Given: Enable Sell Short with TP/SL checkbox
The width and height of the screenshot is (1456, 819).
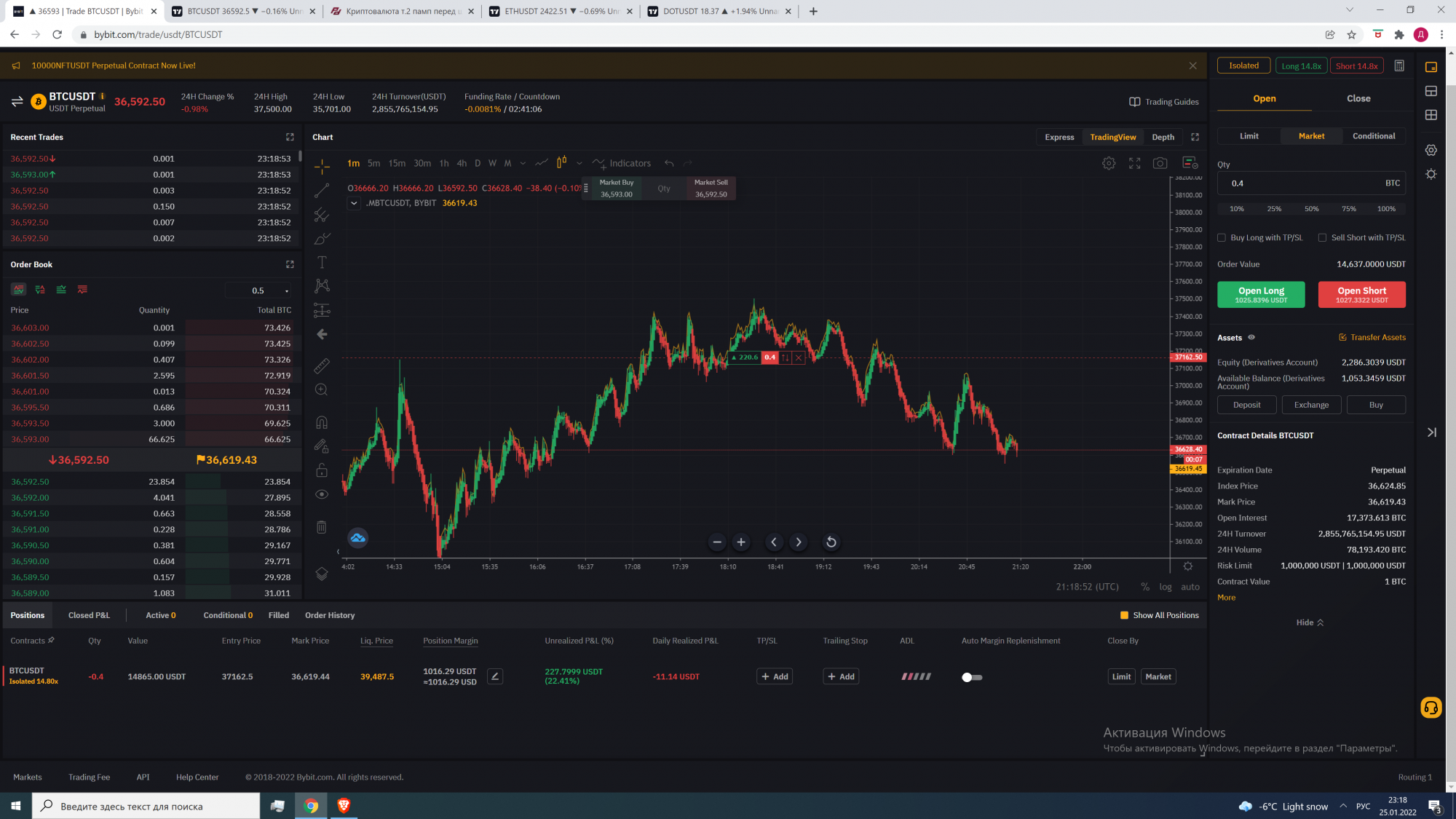Looking at the screenshot, I should 1322,237.
